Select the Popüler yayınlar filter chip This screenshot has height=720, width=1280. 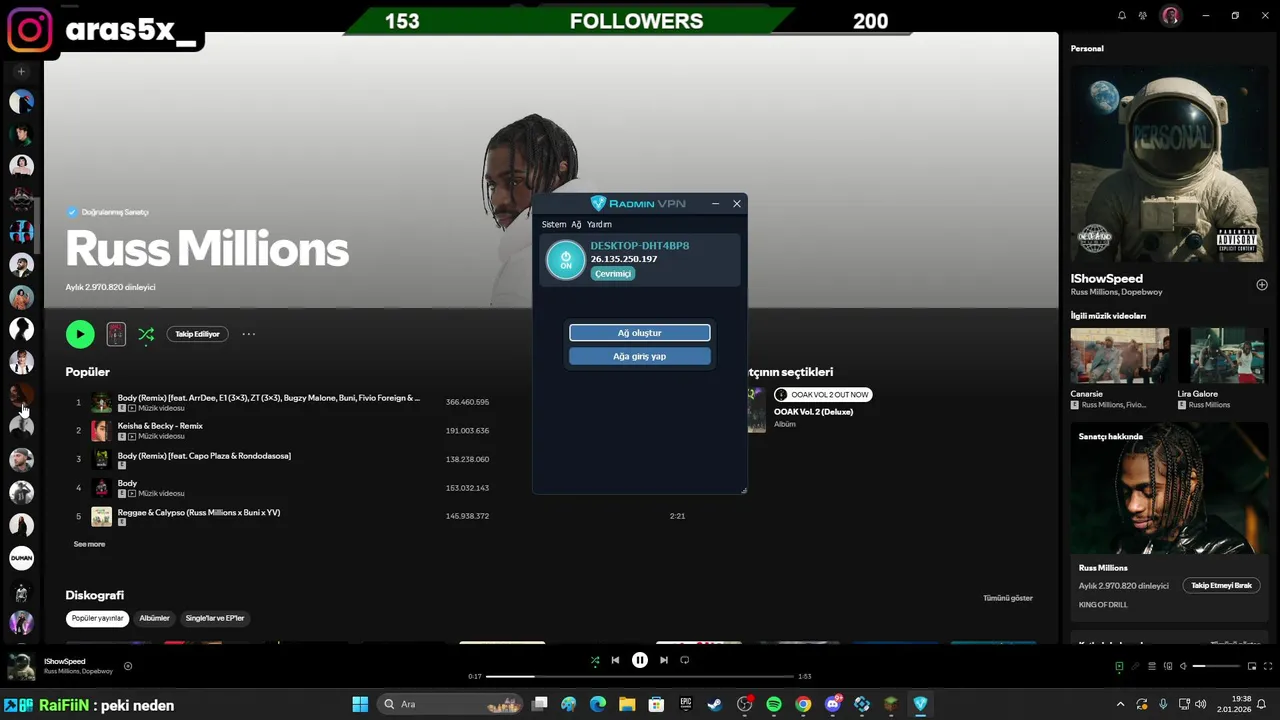pyautogui.click(x=98, y=618)
